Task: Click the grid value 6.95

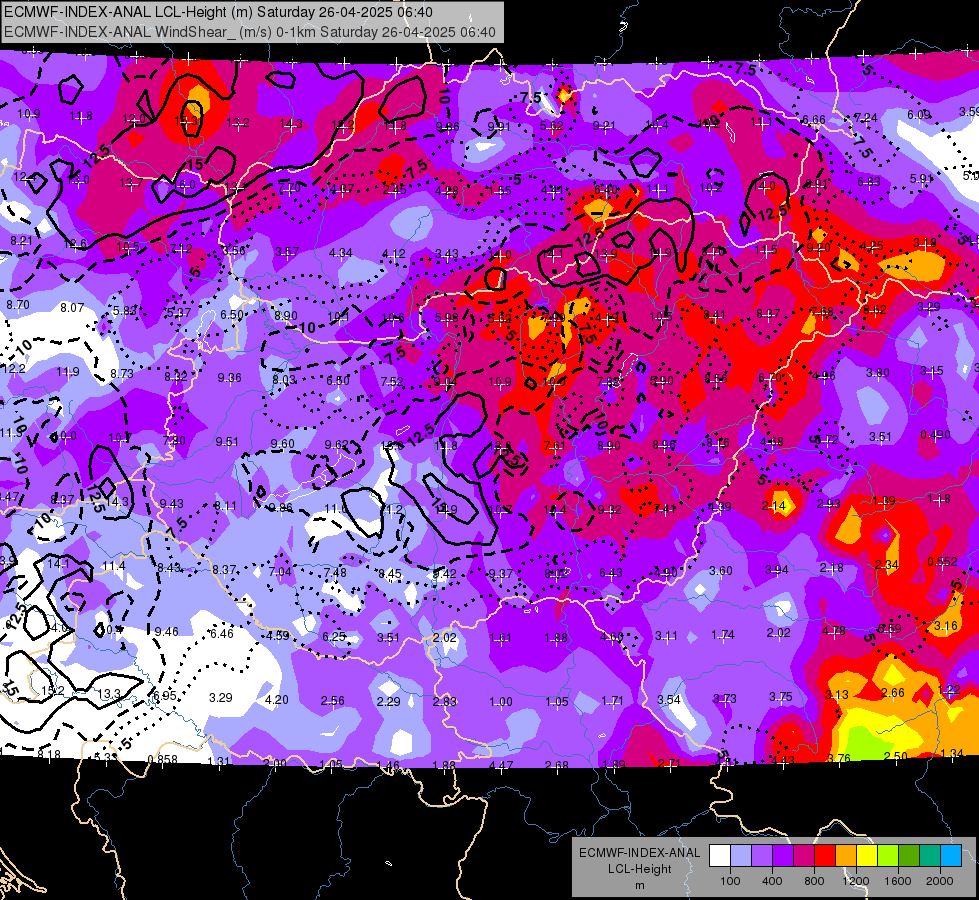Action: pos(165,696)
